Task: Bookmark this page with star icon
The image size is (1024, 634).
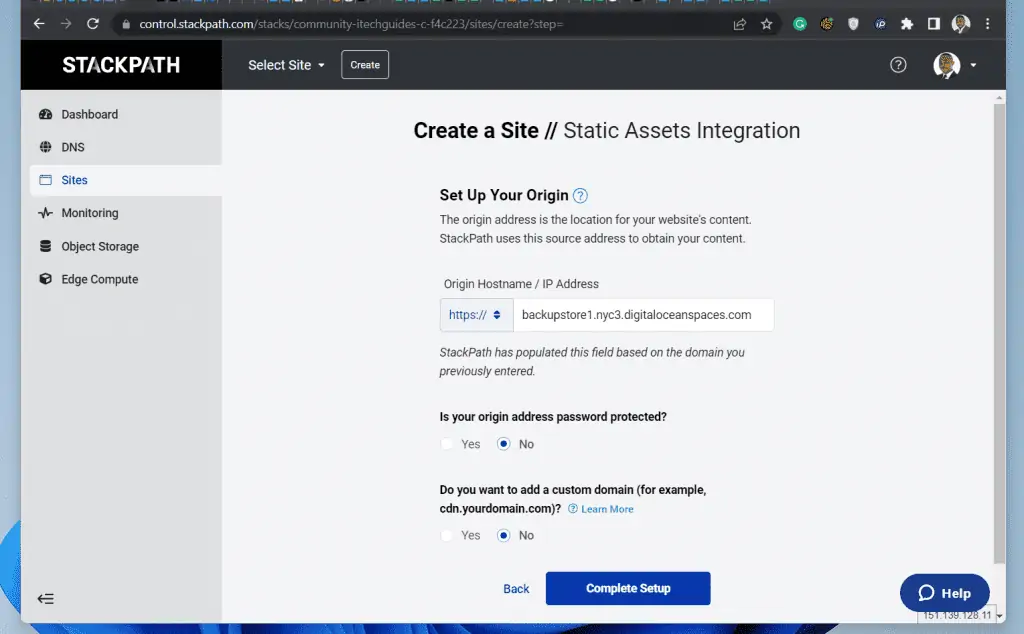Action: (767, 24)
